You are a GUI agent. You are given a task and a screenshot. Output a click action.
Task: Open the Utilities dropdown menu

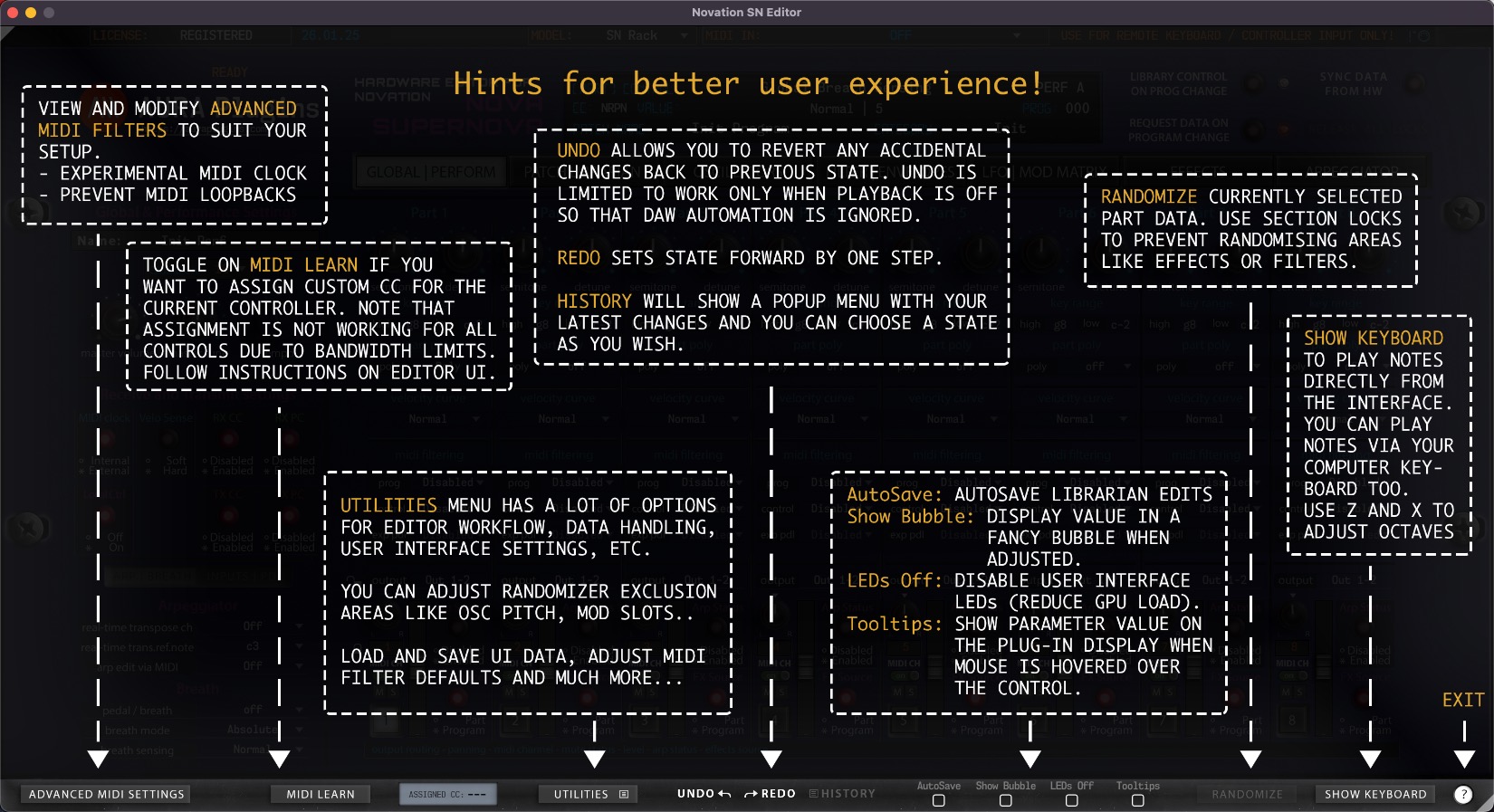(x=589, y=794)
